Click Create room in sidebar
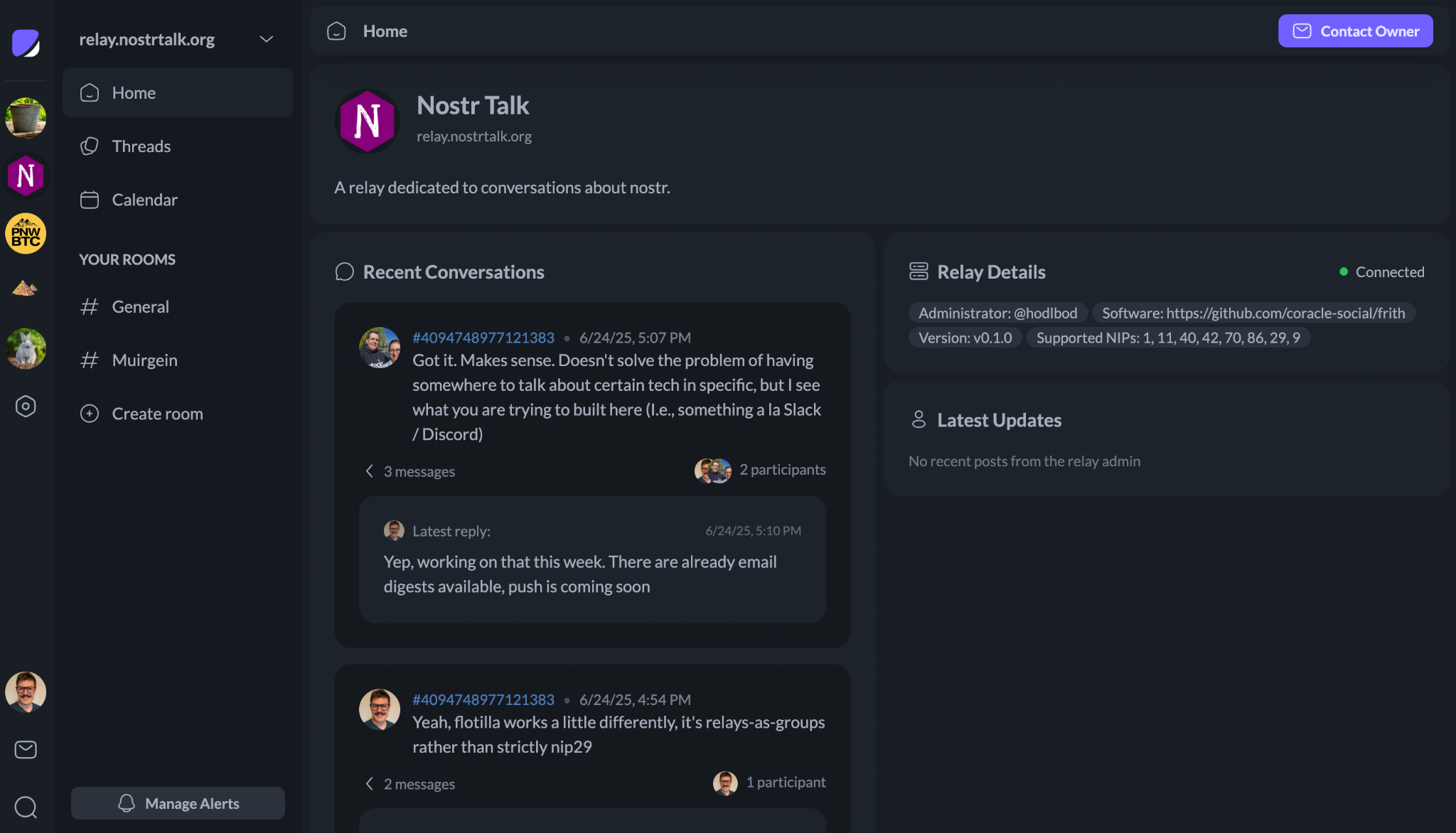Viewport: 1456px width, 833px height. pyautogui.click(x=157, y=414)
